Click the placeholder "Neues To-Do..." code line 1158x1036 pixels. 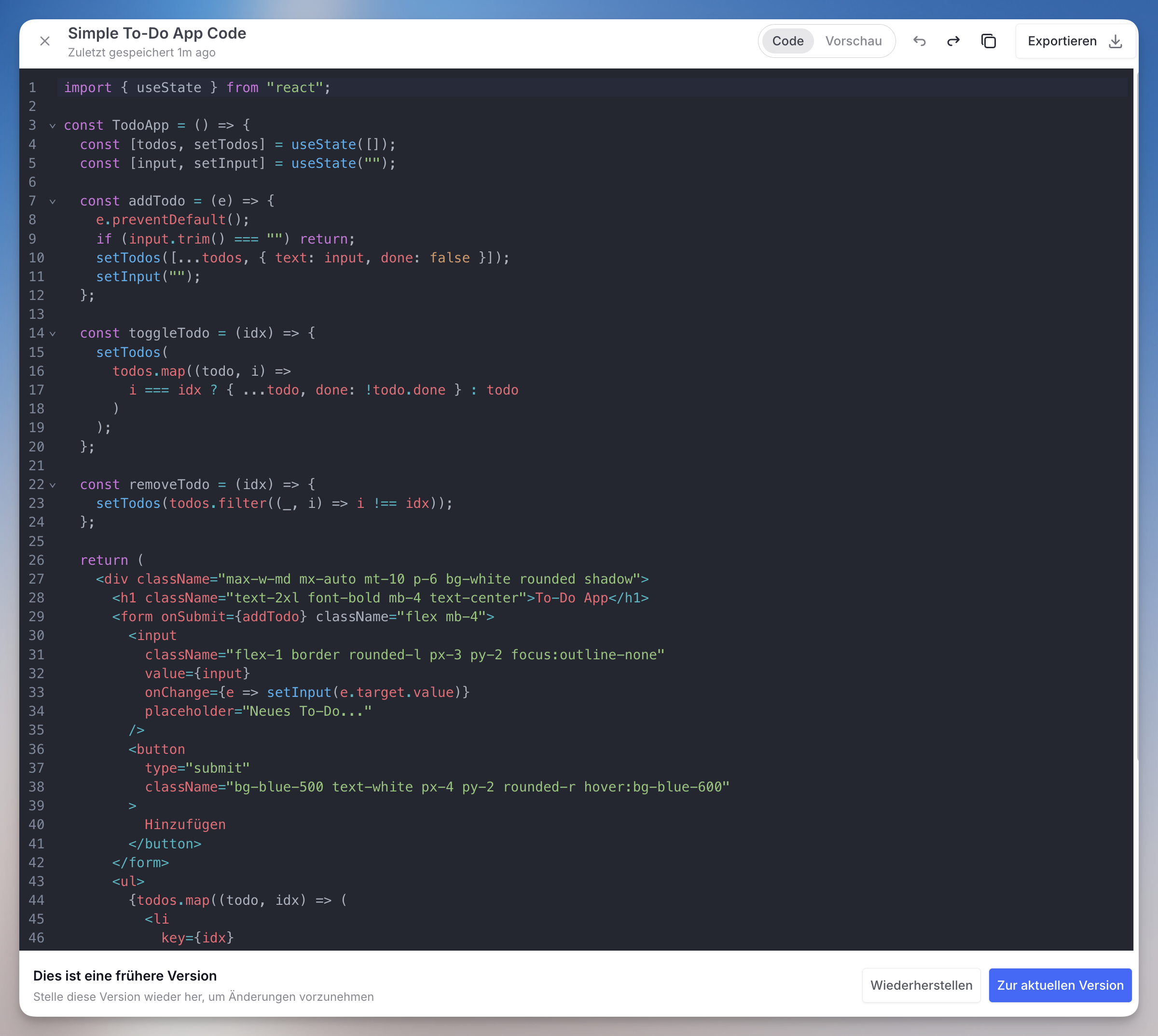click(x=257, y=711)
